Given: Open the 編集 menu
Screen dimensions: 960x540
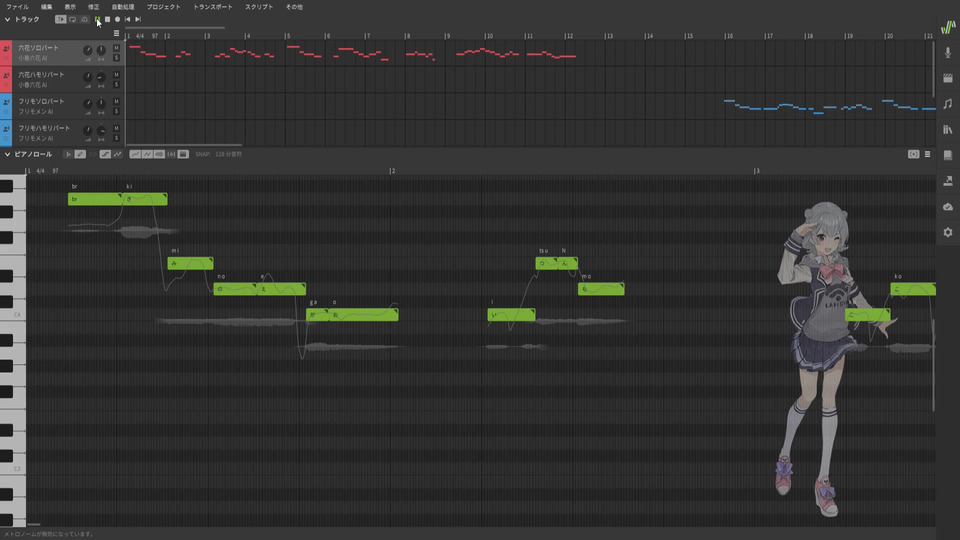Looking at the screenshot, I should point(47,7).
